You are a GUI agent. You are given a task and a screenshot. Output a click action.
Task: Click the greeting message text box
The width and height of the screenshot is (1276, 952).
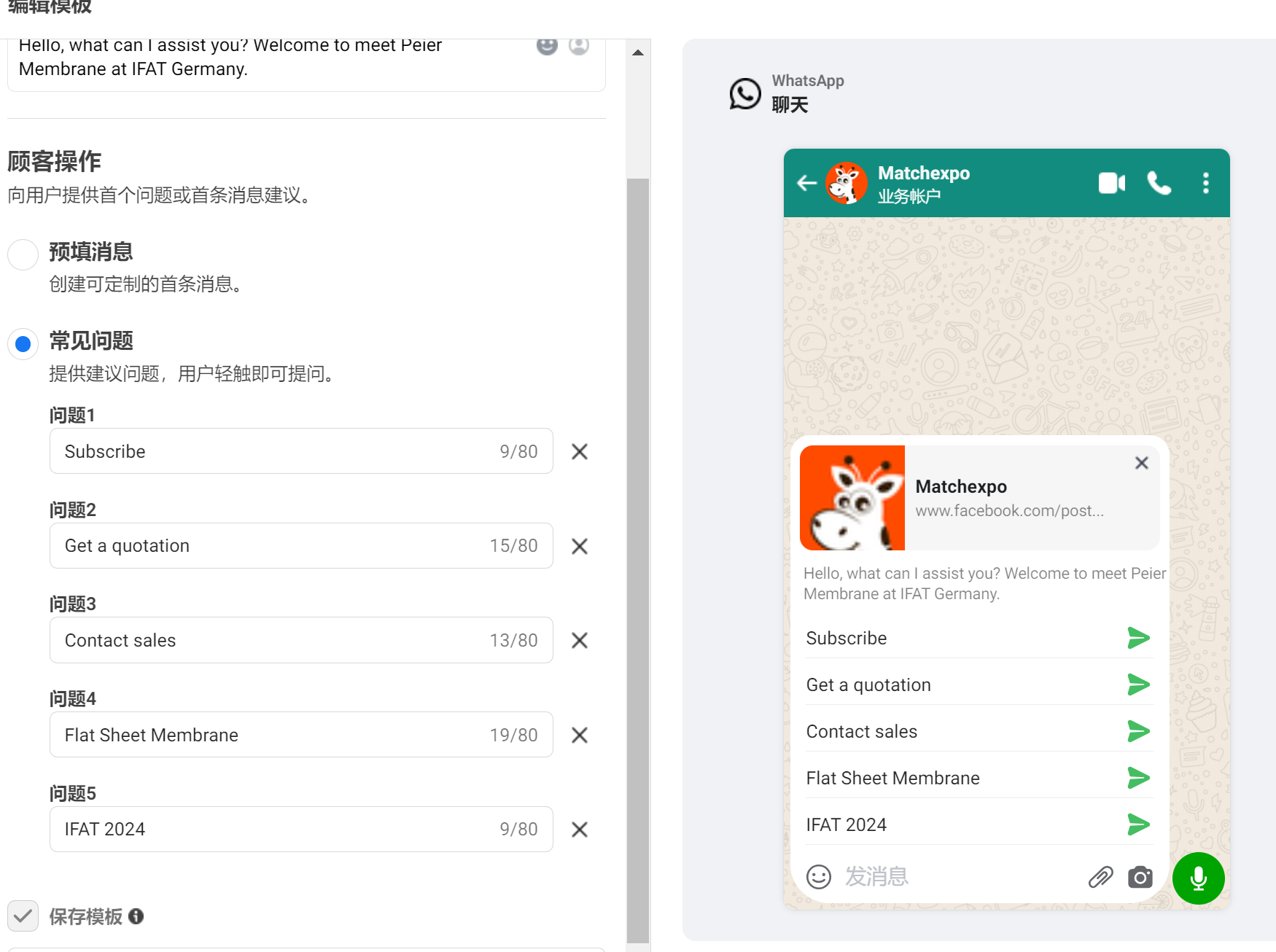306,65
